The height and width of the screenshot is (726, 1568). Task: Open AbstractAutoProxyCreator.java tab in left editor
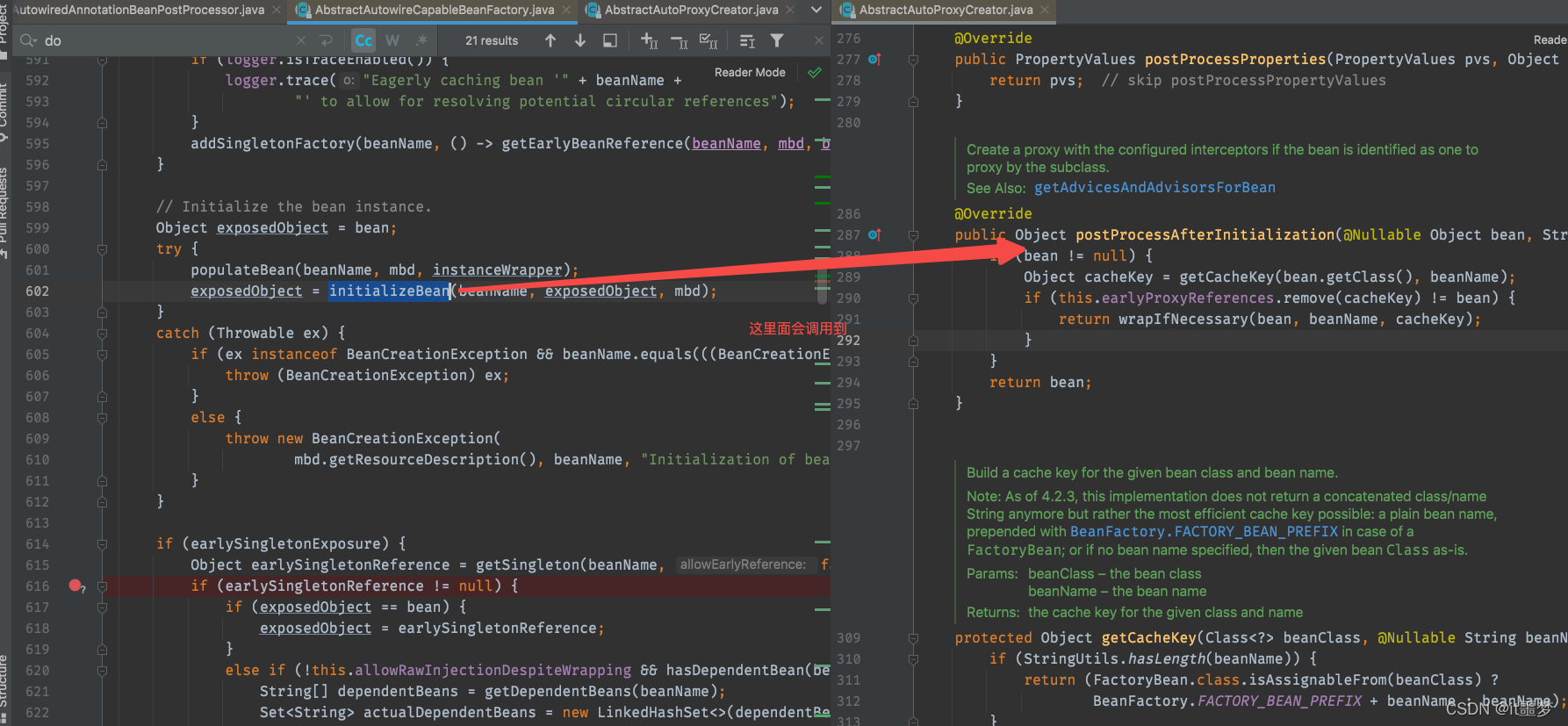[x=691, y=10]
